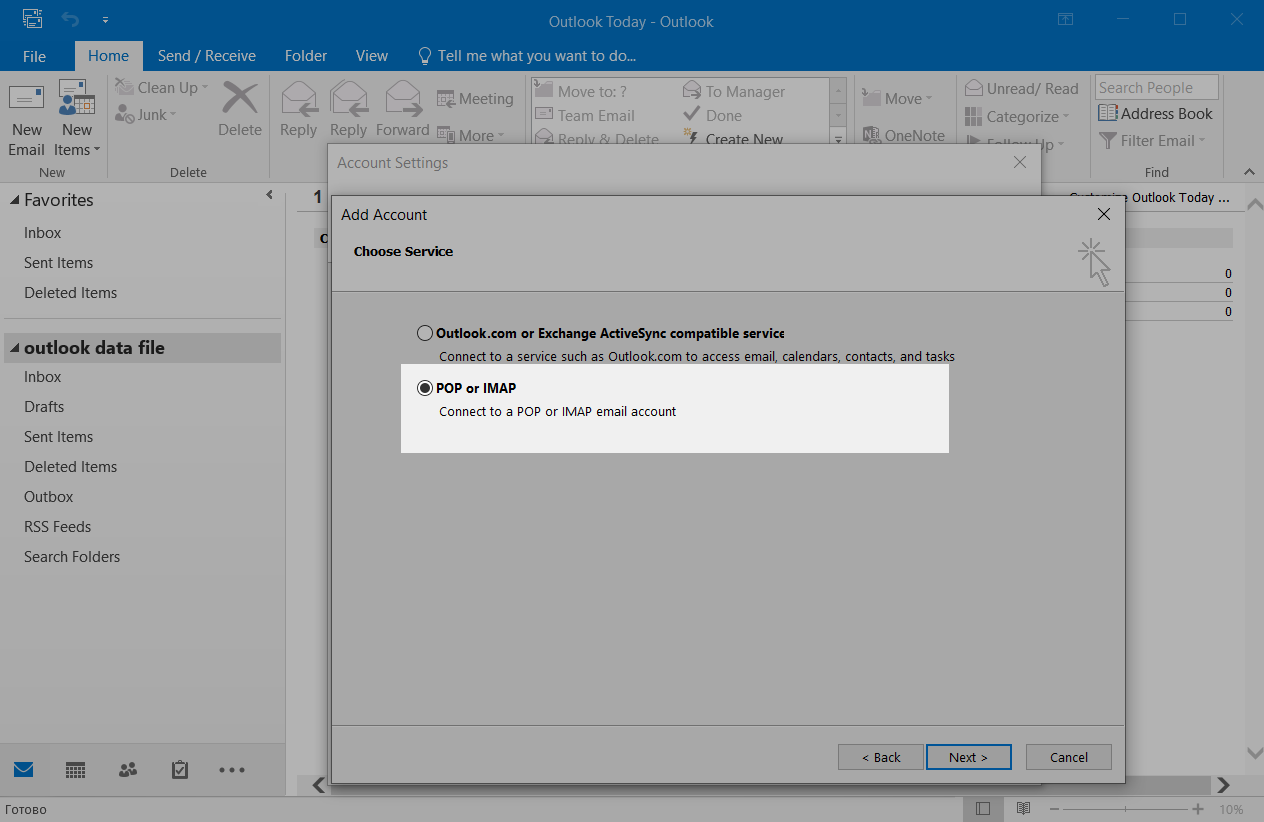Screen dimensions: 1264x822
Task: Open the Send / Receive tab
Action: coord(207,56)
